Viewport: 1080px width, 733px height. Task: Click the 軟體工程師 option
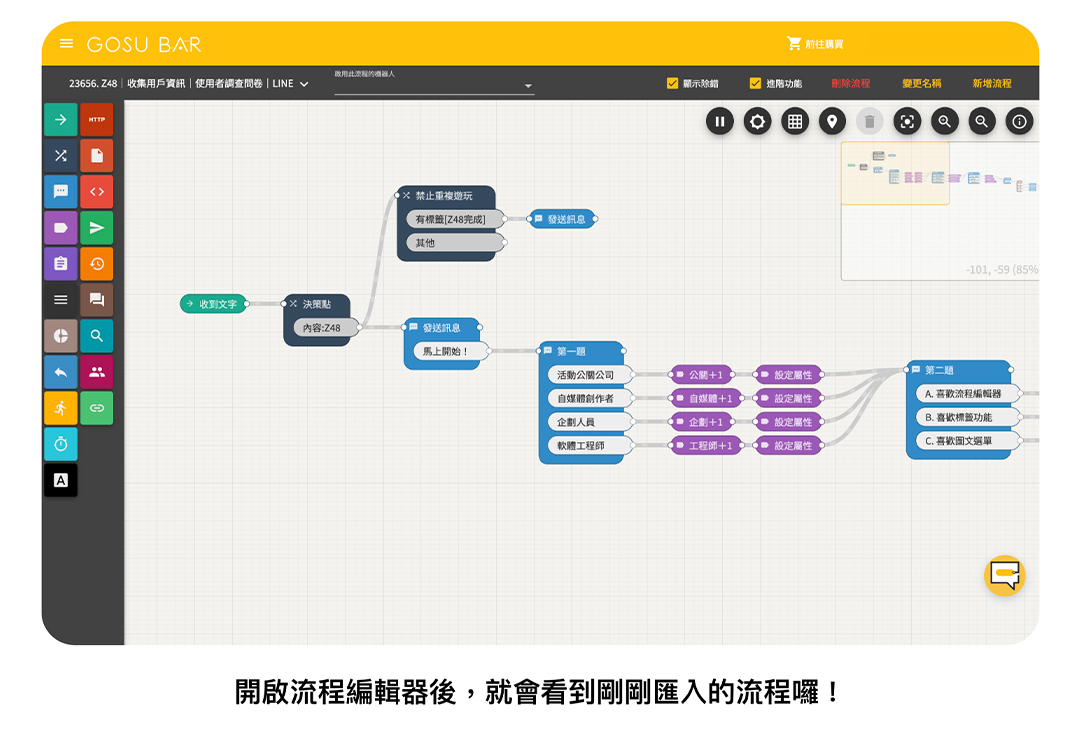click(590, 446)
